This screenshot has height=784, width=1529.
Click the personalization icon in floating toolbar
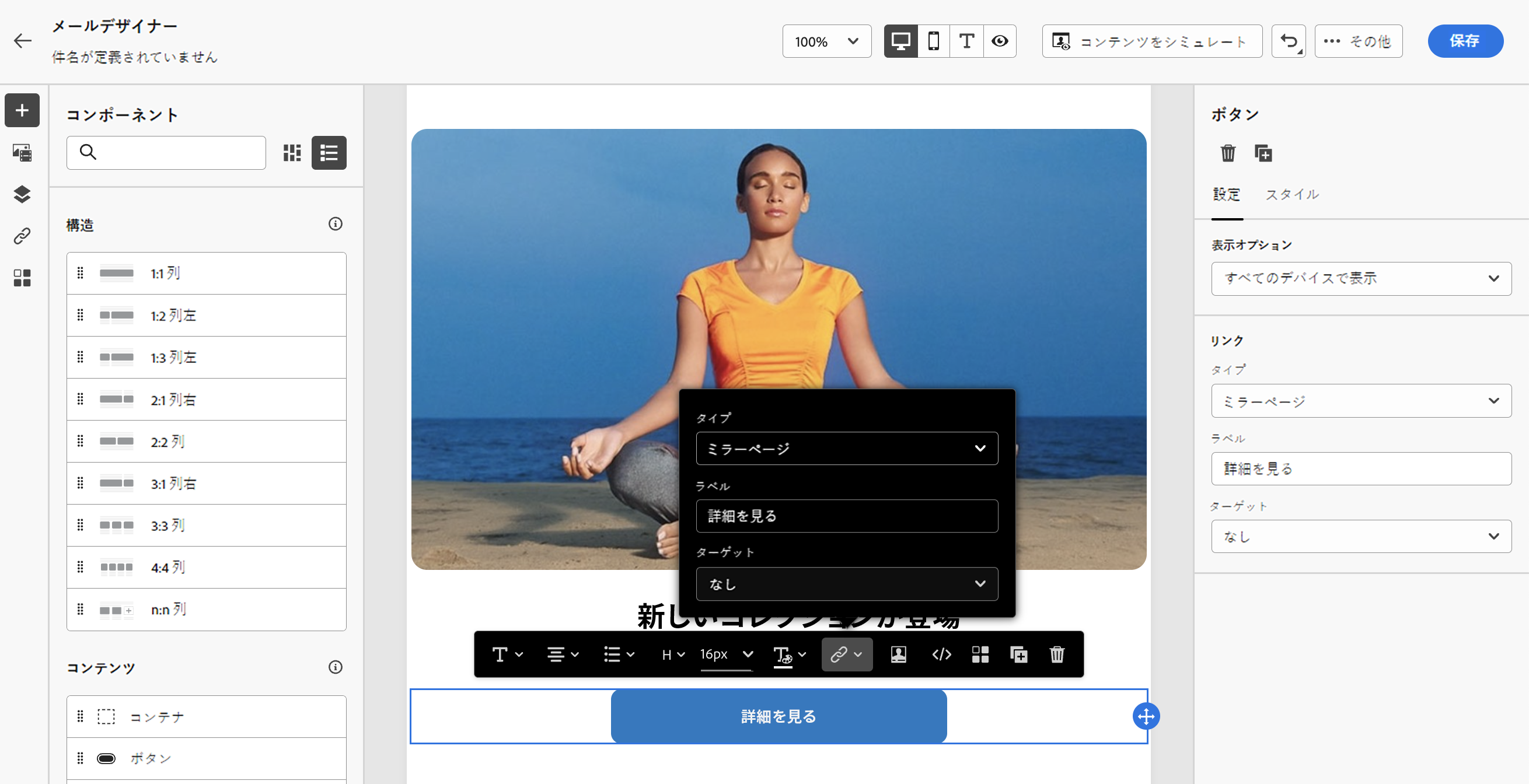[898, 654]
